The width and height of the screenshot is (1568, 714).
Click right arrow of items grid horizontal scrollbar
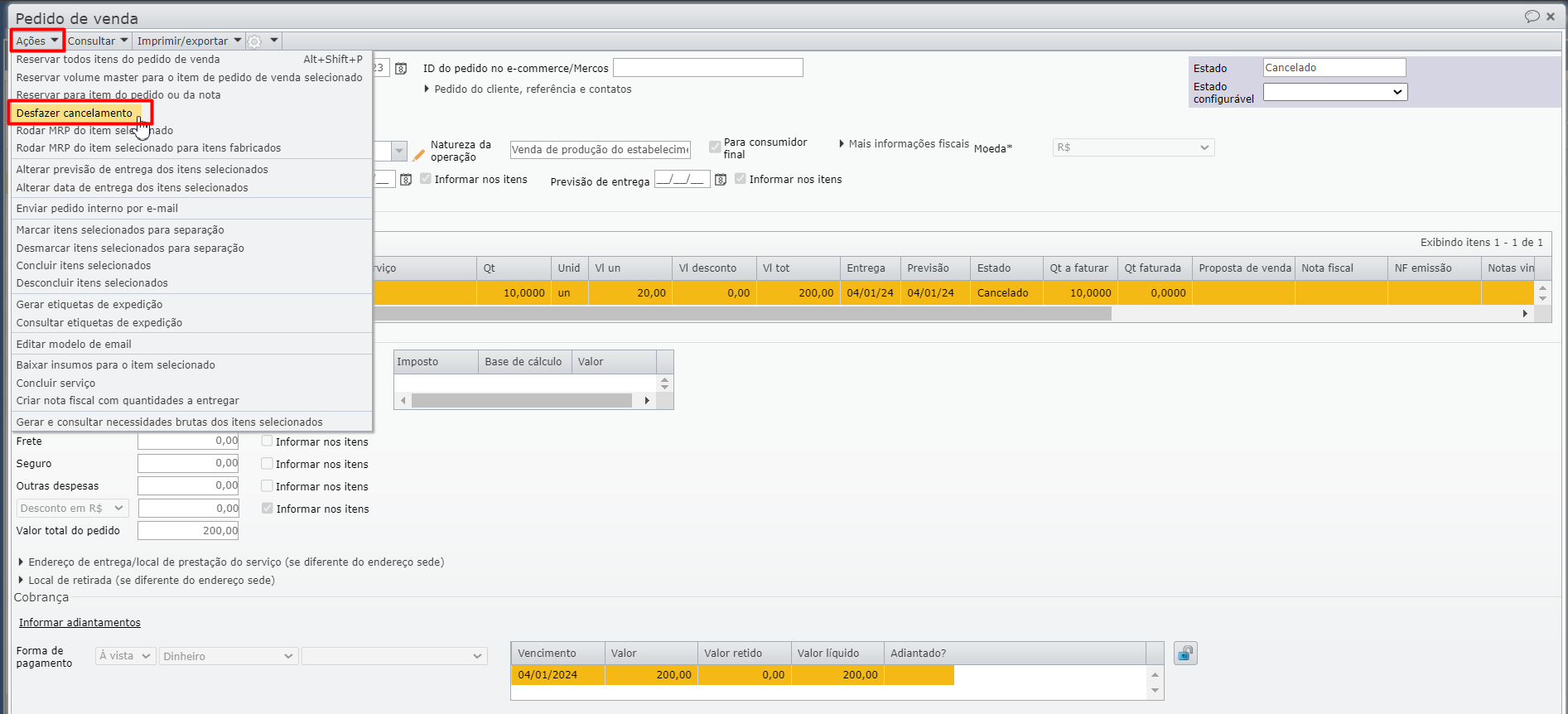(x=1525, y=314)
